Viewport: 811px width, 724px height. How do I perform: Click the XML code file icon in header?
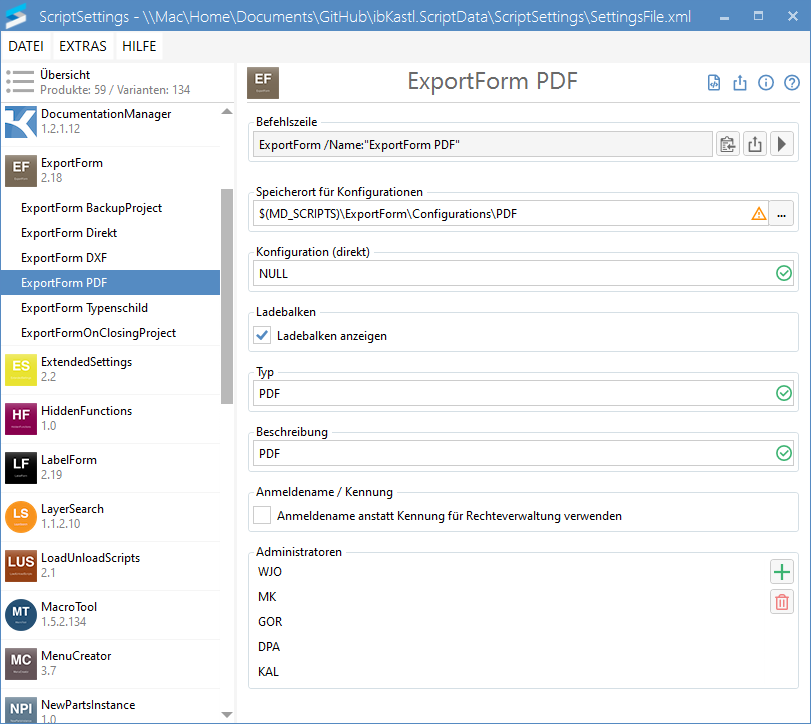pyautogui.click(x=714, y=83)
